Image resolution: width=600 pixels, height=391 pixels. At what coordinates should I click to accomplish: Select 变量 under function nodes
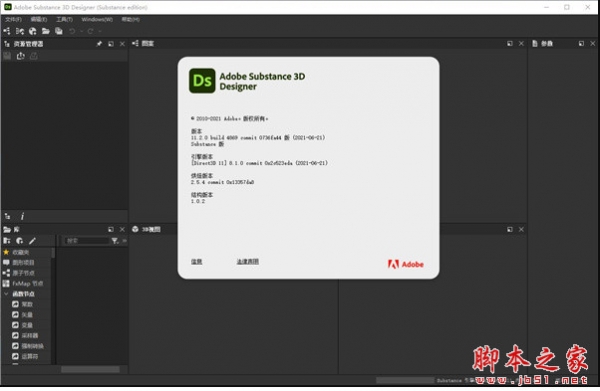(x=27, y=325)
